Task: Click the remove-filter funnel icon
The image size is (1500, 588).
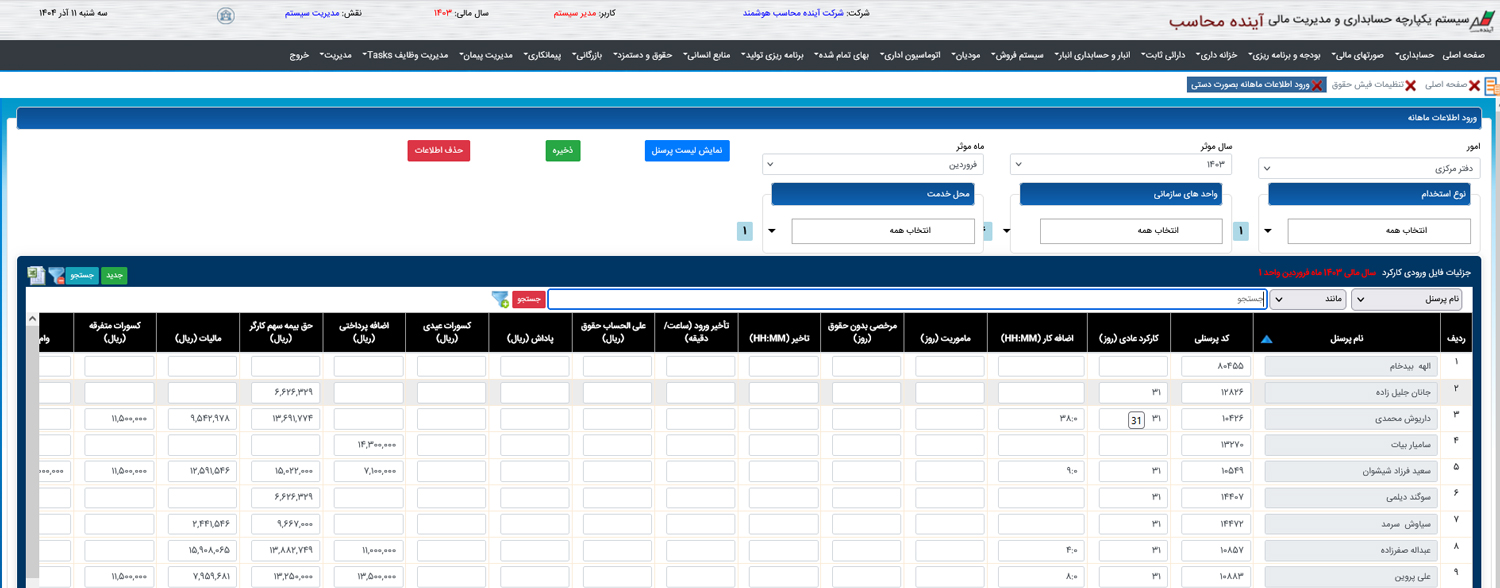Action: [x=57, y=275]
